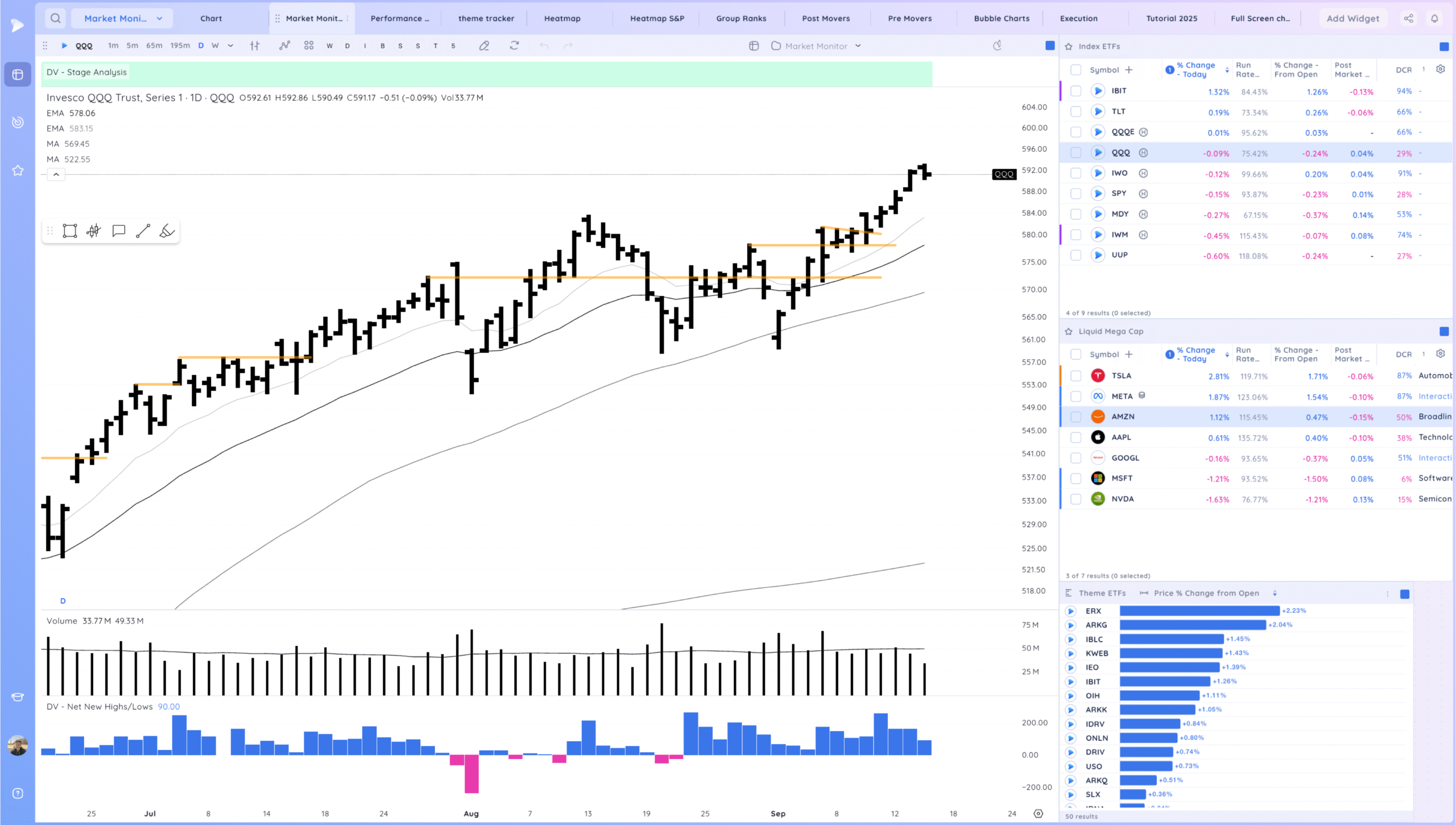This screenshot has height=825, width=1456.
Task: Click the QQQ ticker symbol in chart toolbar
Action: [84, 46]
